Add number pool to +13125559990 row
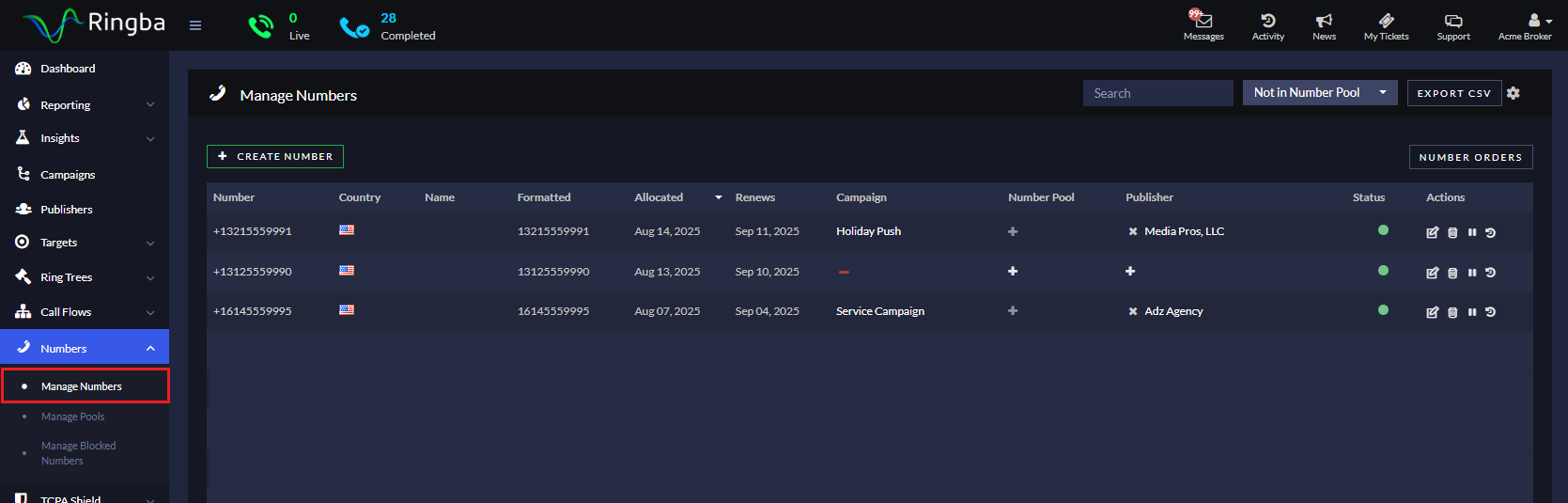 click(x=1013, y=271)
